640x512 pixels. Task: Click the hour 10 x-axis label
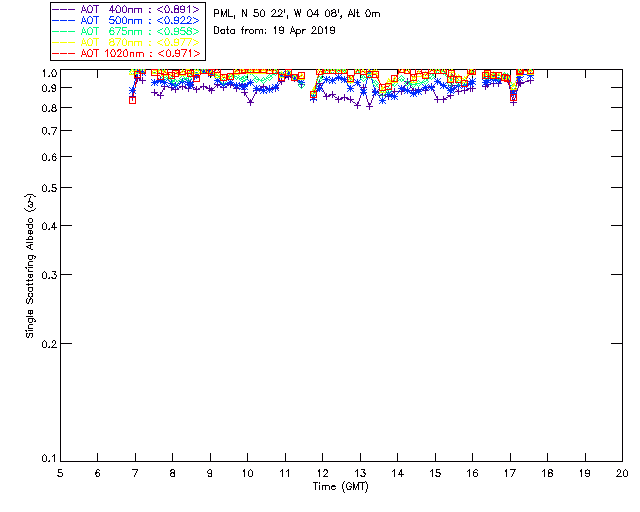pos(247,473)
